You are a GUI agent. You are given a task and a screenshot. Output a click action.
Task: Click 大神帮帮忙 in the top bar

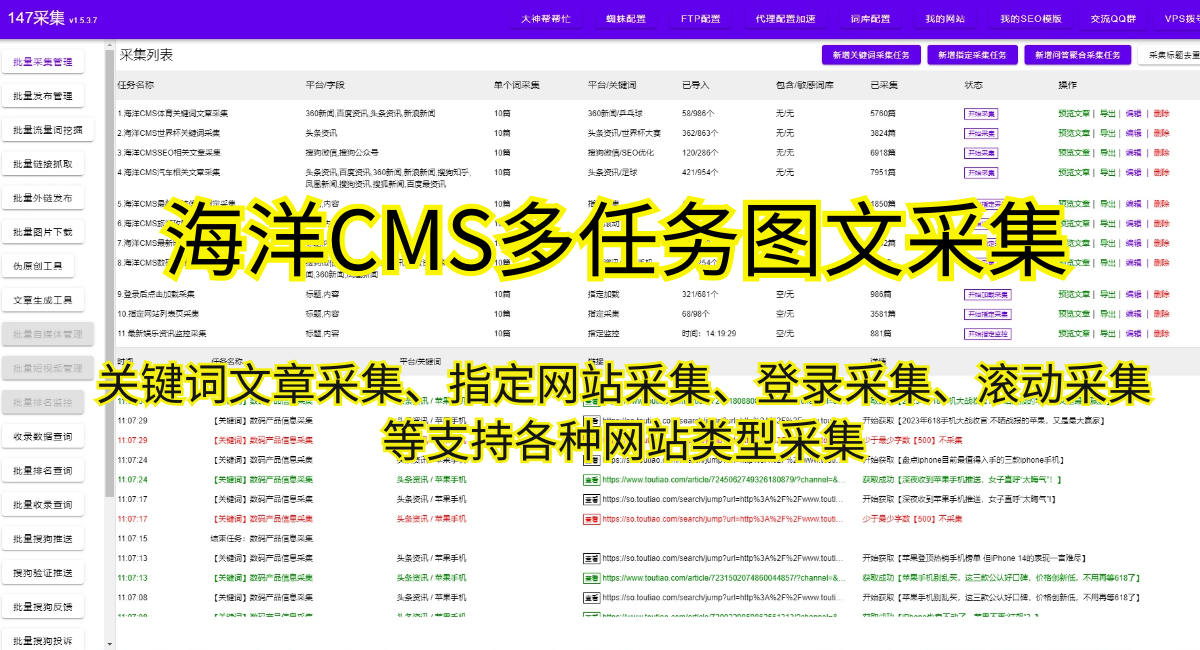(x=545, y=18)
